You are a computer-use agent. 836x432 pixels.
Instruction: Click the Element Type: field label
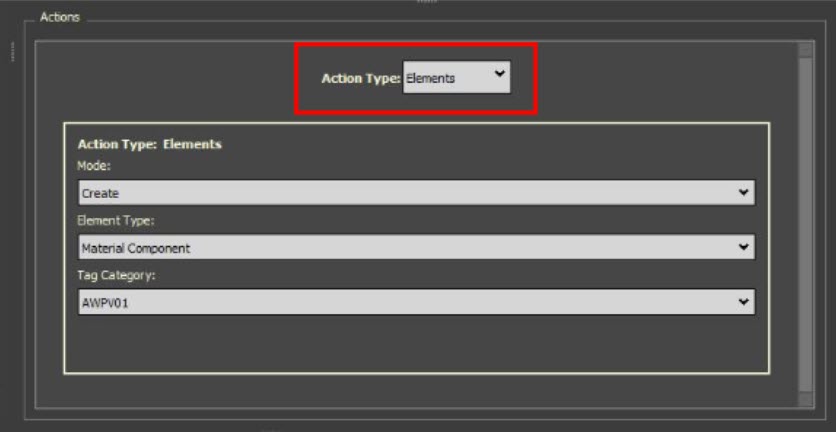tap(116, 220)
